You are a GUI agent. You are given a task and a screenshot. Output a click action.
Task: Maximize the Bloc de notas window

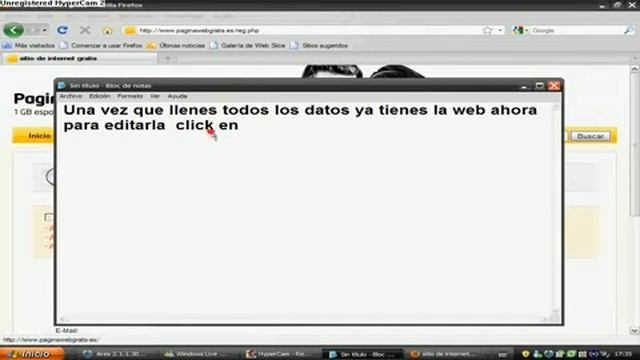tap(540, 86)
